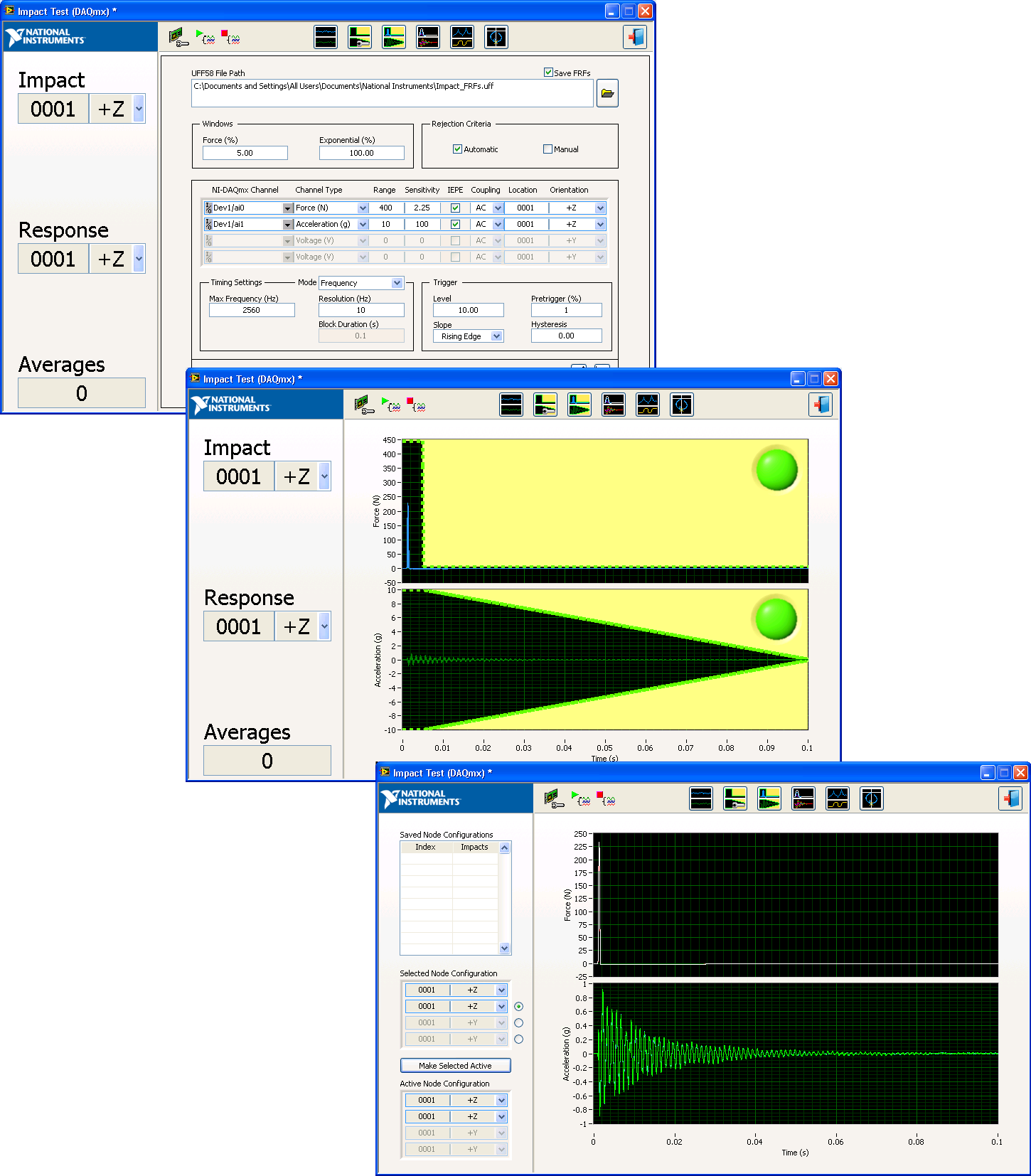This screenshot has height=1176, width=1031.
Task: Click Sensitivity cell showing 2.25
Action: pos(422,208)
